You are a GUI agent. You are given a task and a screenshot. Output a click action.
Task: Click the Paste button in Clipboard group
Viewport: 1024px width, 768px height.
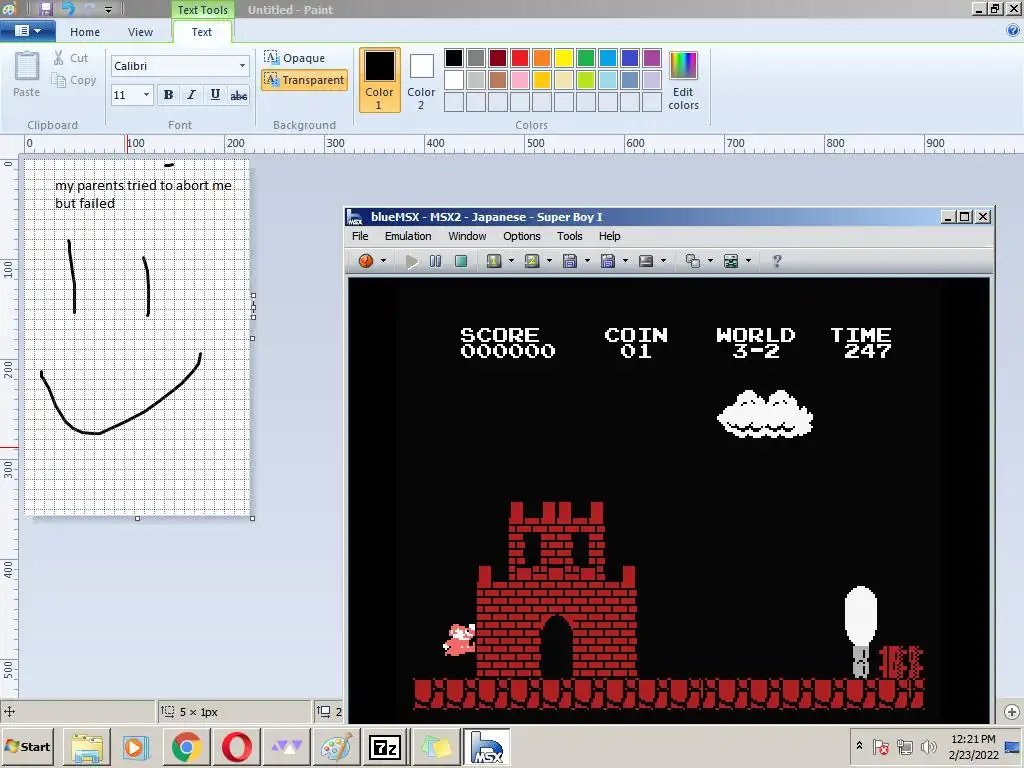(x=26, y=74)
